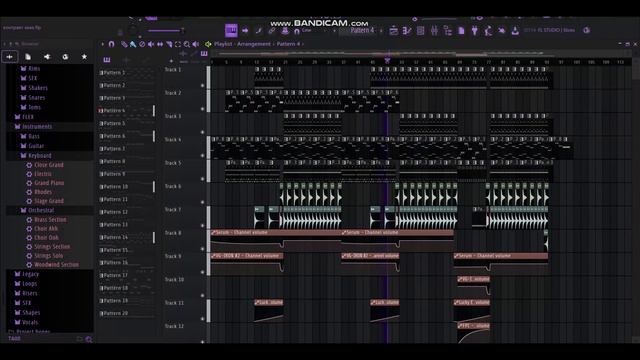Click Pattern 4 in the Playlist breadcrumb
Screen dimensions: 640x360
click(288, 44)
